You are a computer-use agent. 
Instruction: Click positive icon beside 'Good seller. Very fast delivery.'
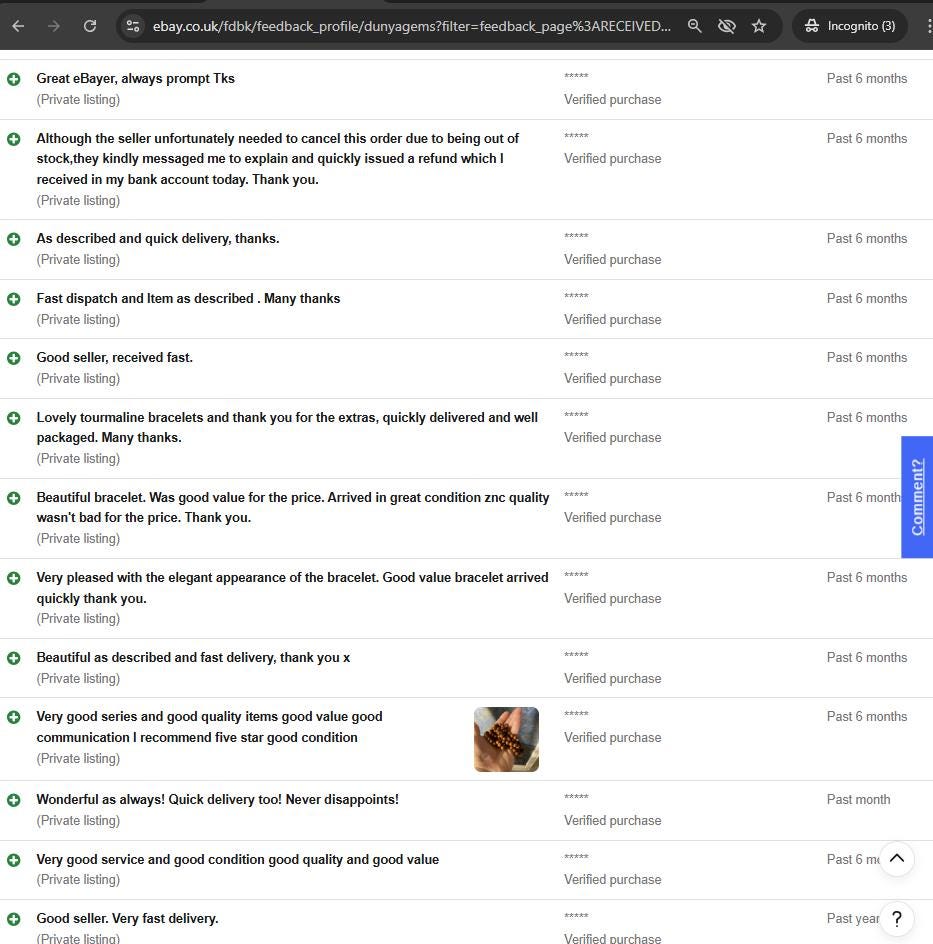[14, 919]
